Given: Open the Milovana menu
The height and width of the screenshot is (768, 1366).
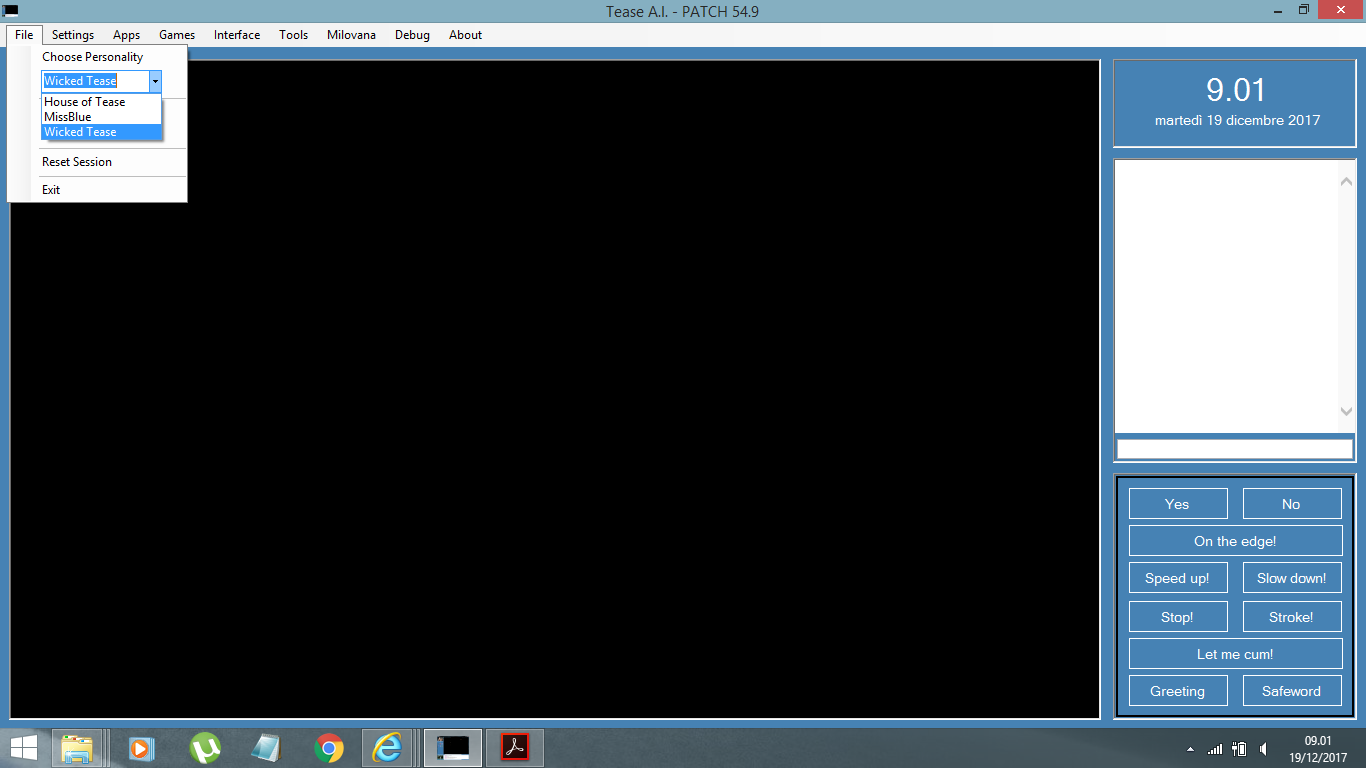Looking at the screenshot, I should click(x=351, y=35).
